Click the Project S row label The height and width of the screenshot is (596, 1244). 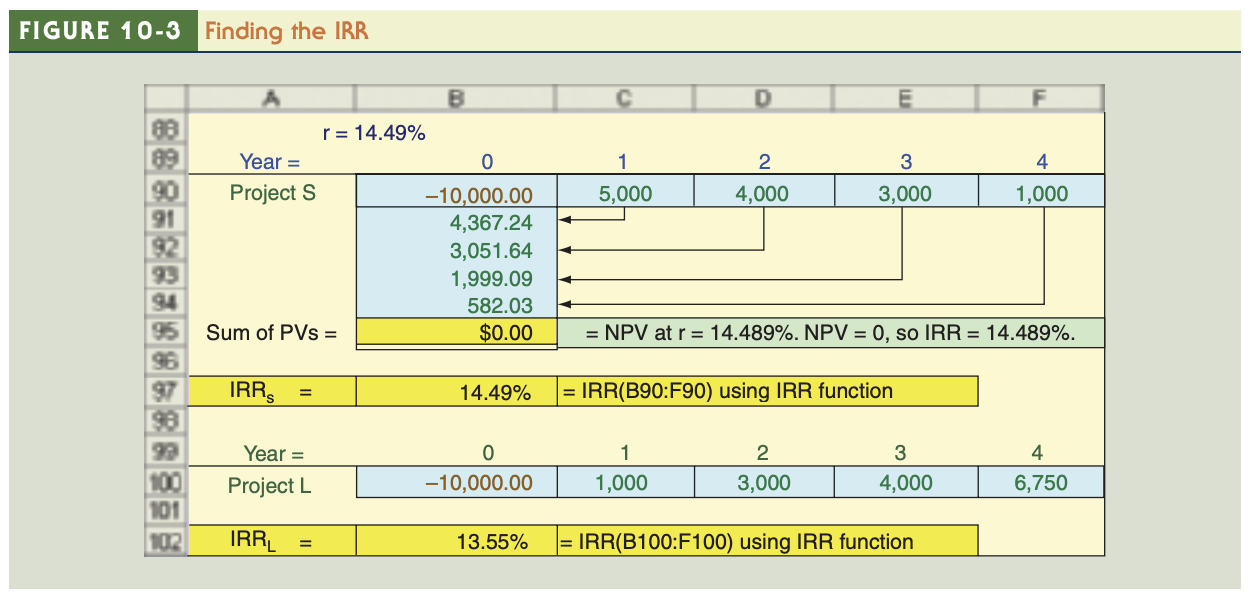[x=272, y=190]
